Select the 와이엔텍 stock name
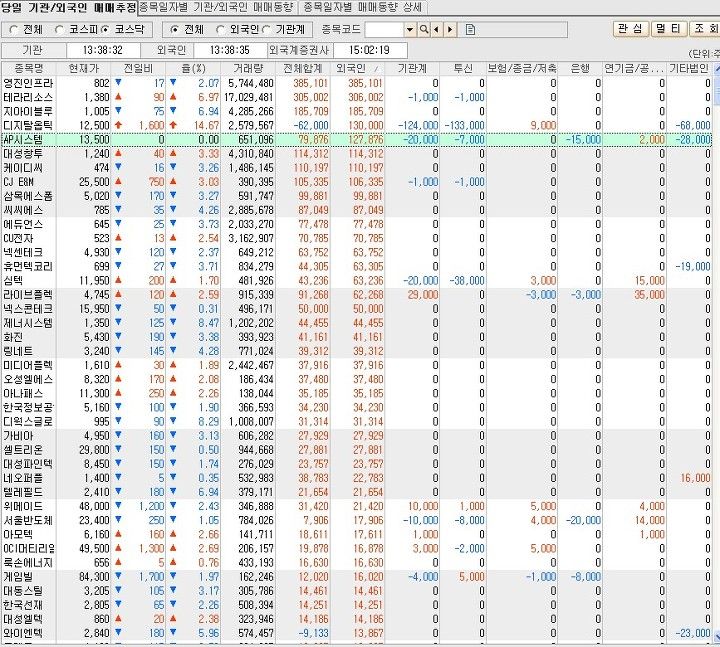Screen dimensions: 720x647 pyautogui.click(x=22, y=634)
